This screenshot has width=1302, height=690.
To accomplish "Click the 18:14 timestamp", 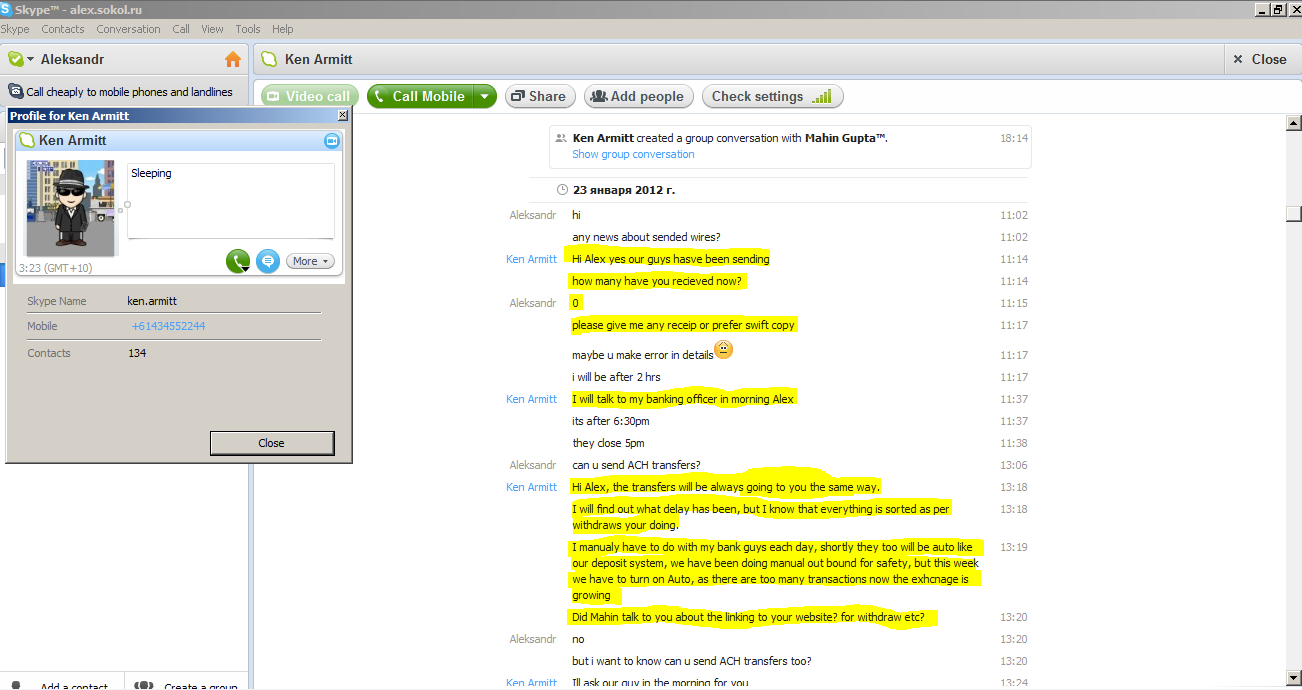I will tap(1014, 138).
